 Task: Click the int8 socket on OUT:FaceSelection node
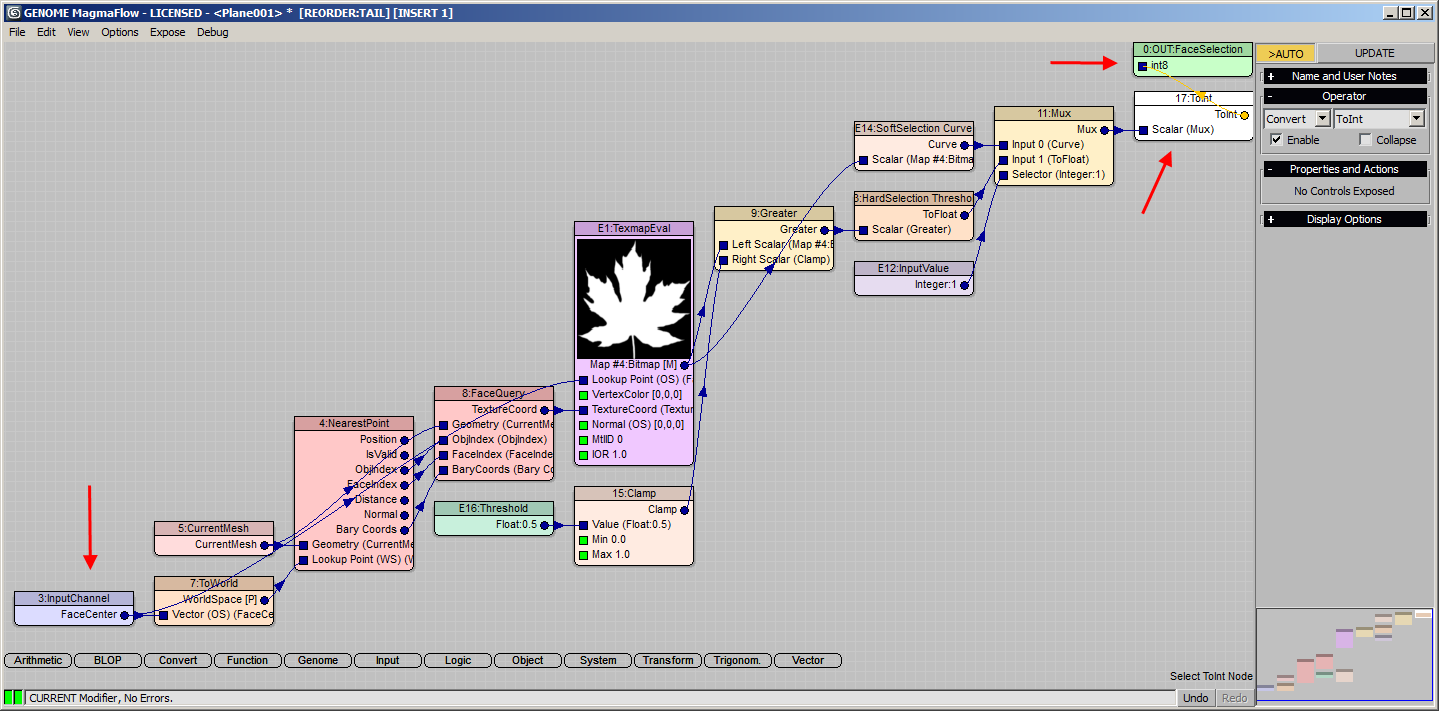pyautogui.click(x=1141, y=65)
